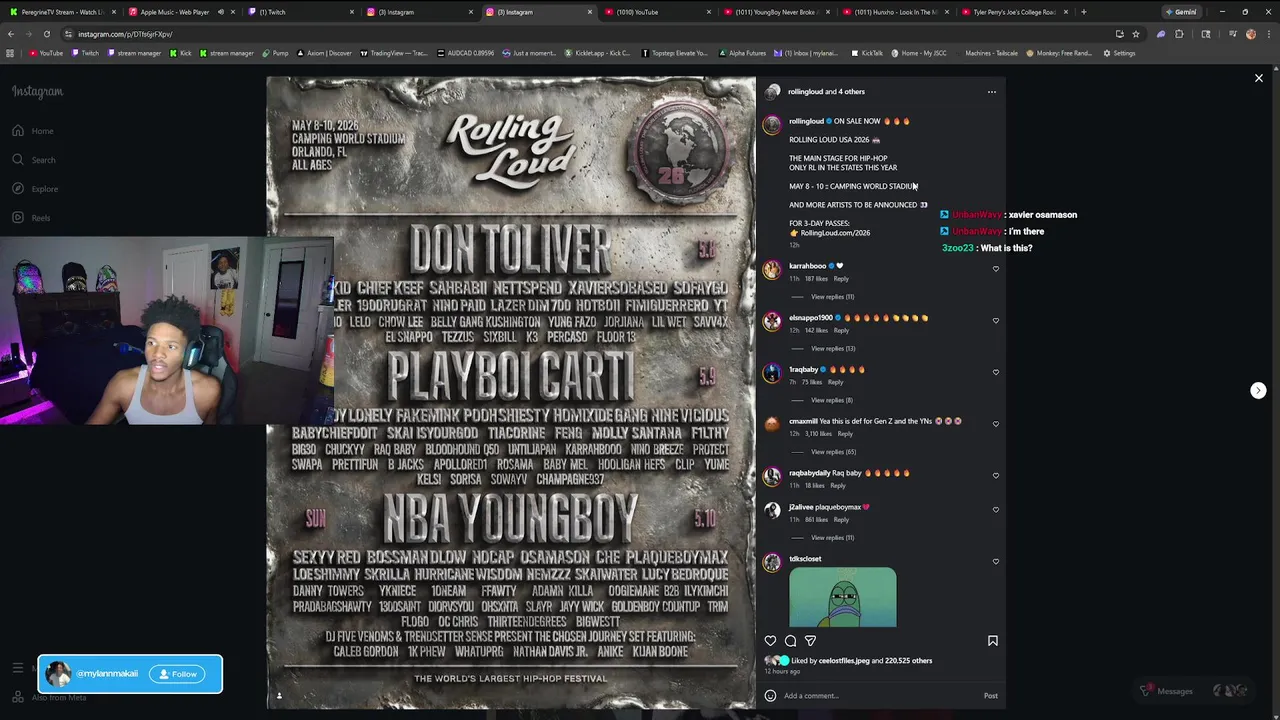This screenshot has width=1280, height=720.
Task: Open the Axiom | Discover bookmark
Action: [x=326, y=53]
